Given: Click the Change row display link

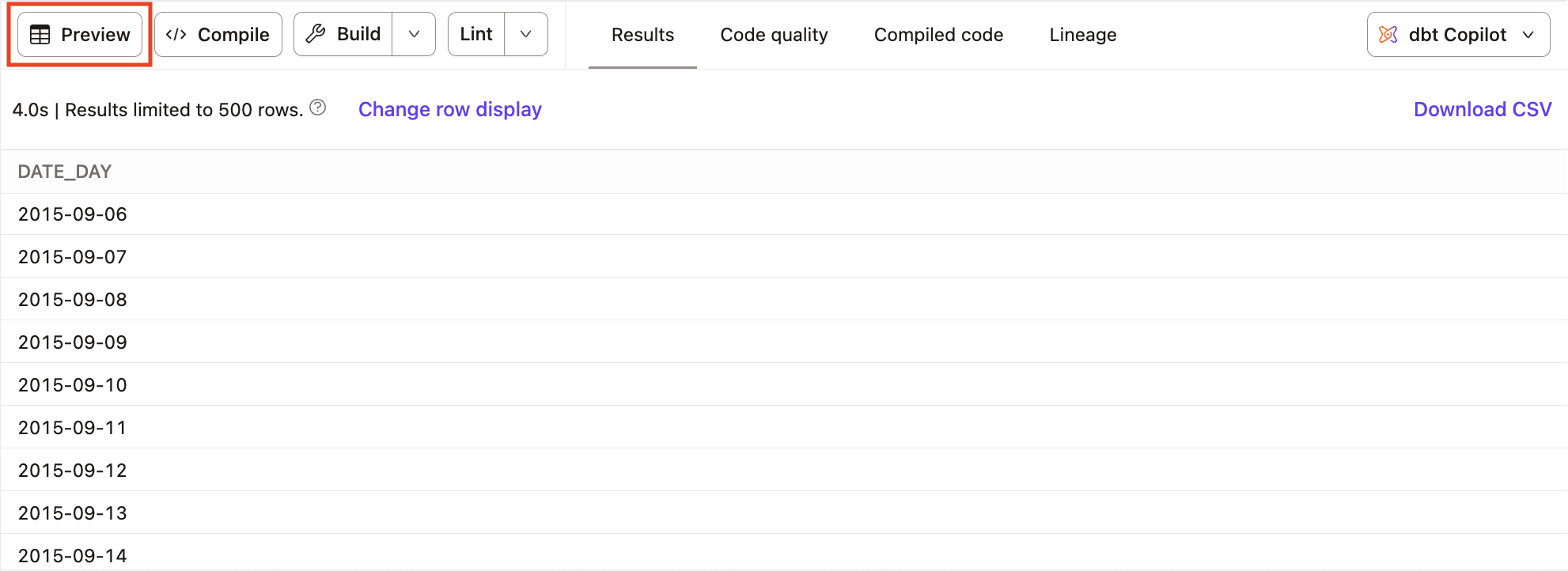Looking at the screenshot, I should tap(449, 109).
